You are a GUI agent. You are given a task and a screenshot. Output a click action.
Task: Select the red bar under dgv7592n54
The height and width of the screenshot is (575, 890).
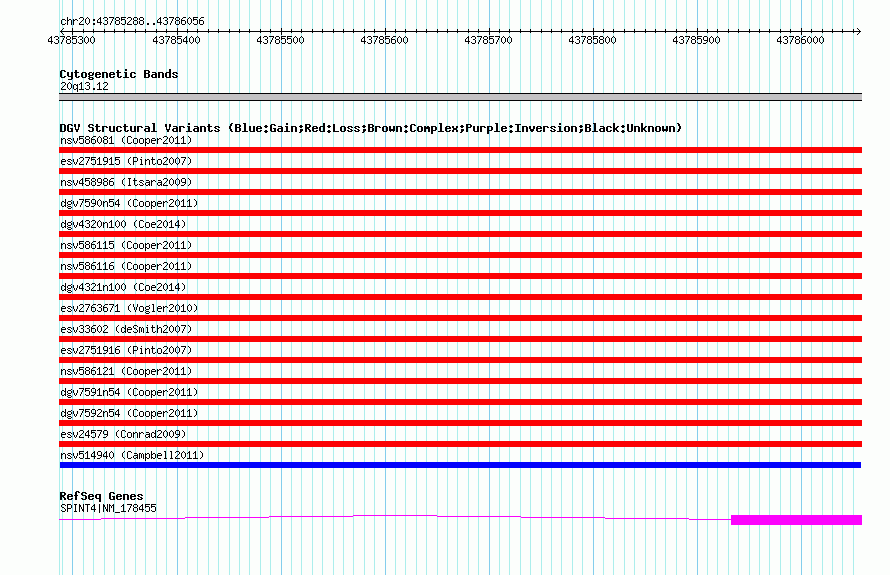pyautogui.click(x=460, y=423)
